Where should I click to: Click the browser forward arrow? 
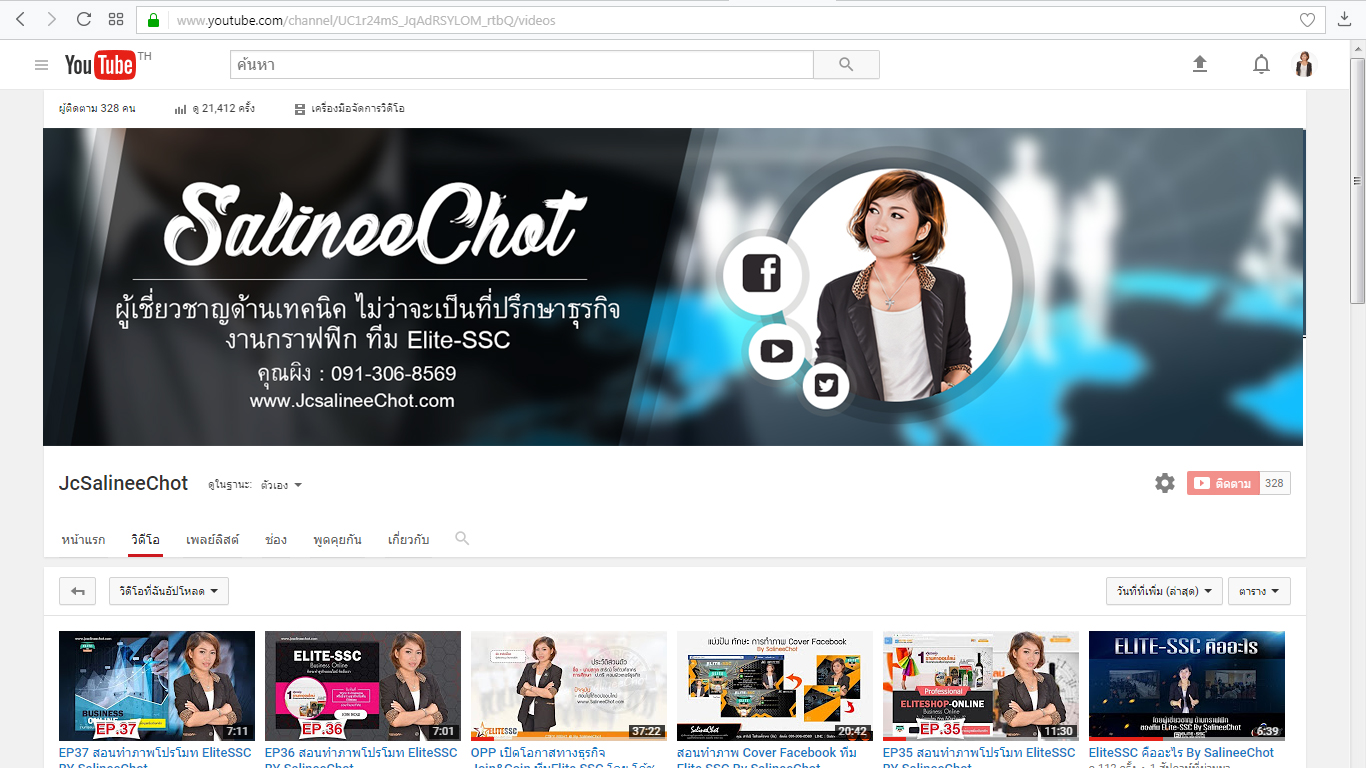click(x=52, y=19)
